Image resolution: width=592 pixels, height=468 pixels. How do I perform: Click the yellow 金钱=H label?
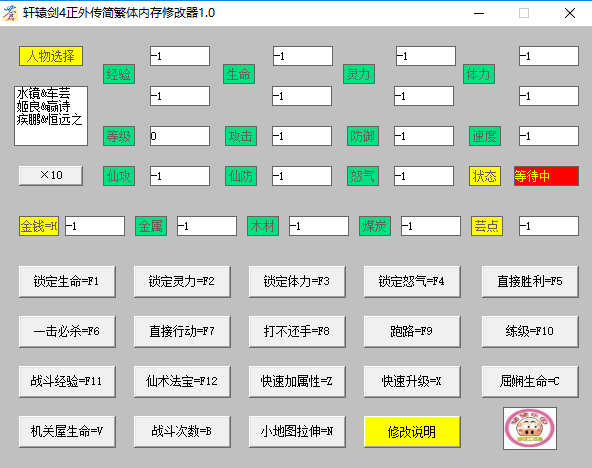tap(39, 226)
